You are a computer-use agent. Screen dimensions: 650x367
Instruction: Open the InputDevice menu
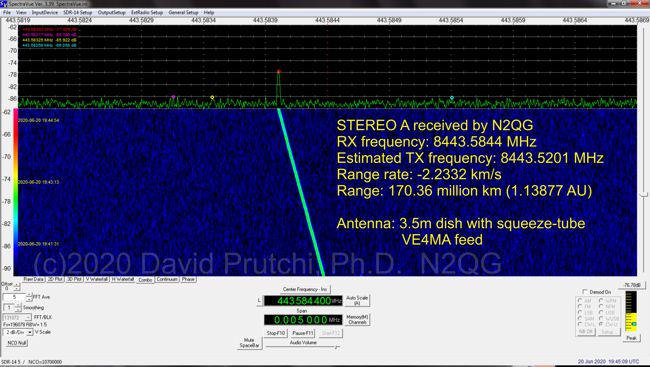45,12
